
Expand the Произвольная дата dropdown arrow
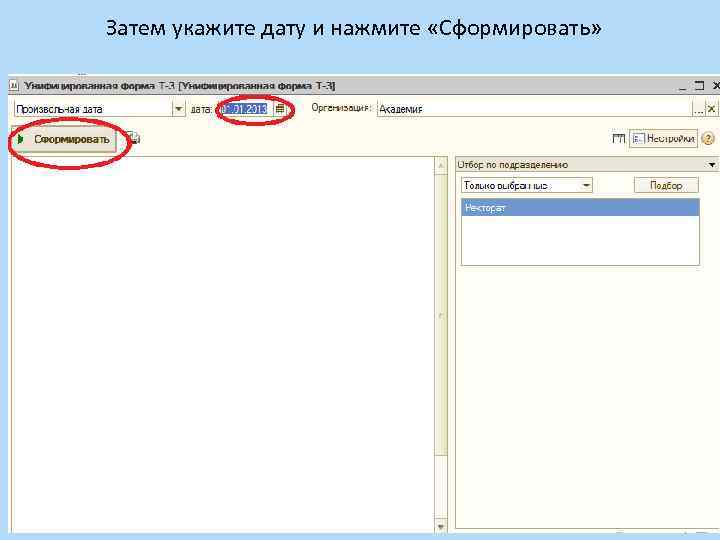[179, 109]
